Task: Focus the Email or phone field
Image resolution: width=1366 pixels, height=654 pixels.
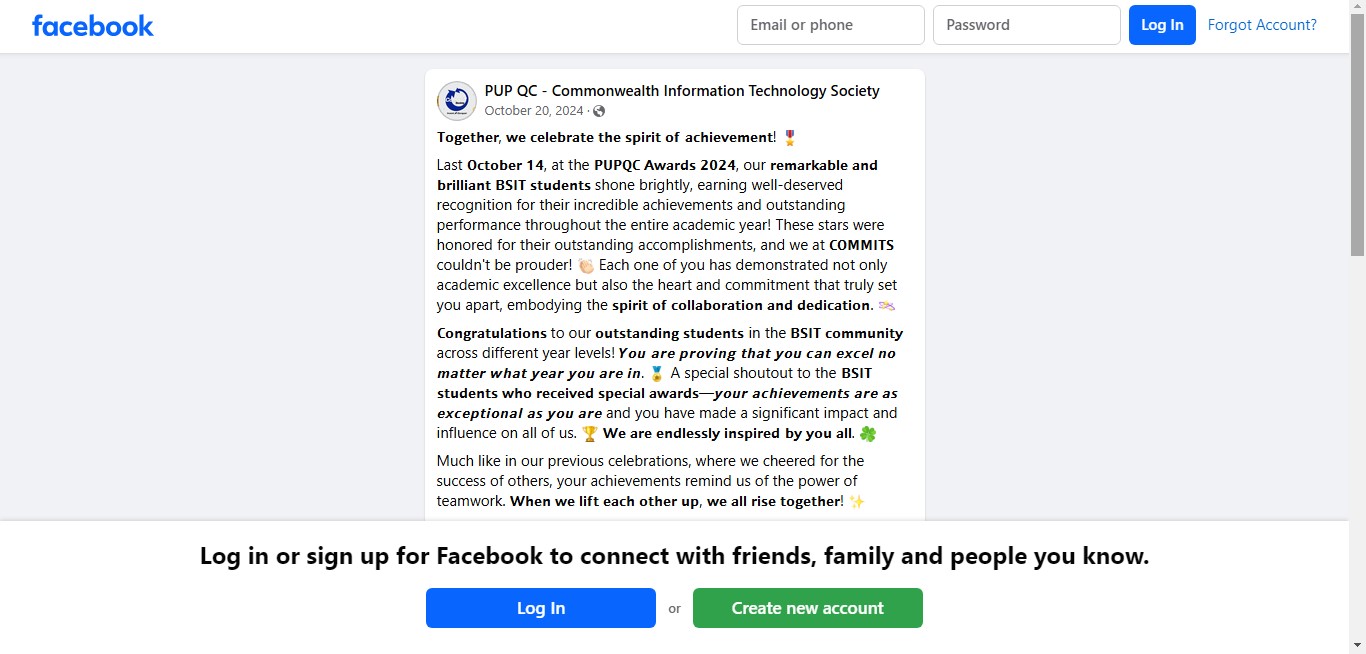Action: [x=831, y=25]
